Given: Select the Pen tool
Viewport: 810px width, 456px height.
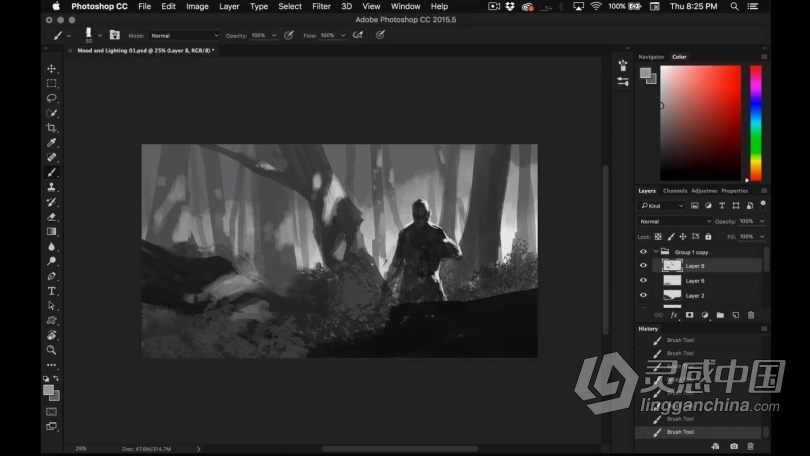Looking at the screenshot, I should [x=52, y=276].
